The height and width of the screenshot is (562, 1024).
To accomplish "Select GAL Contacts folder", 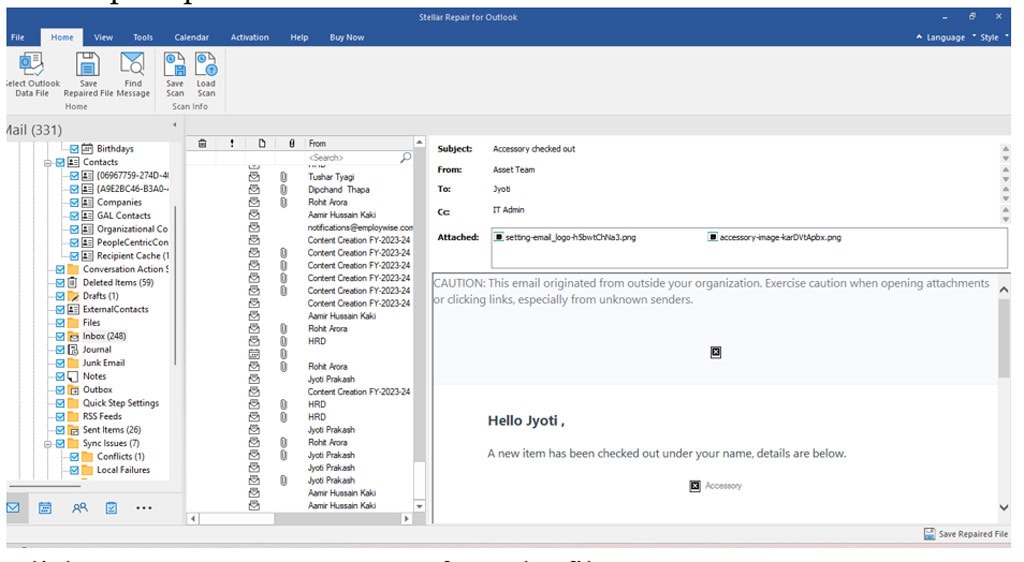I will 123,215.
